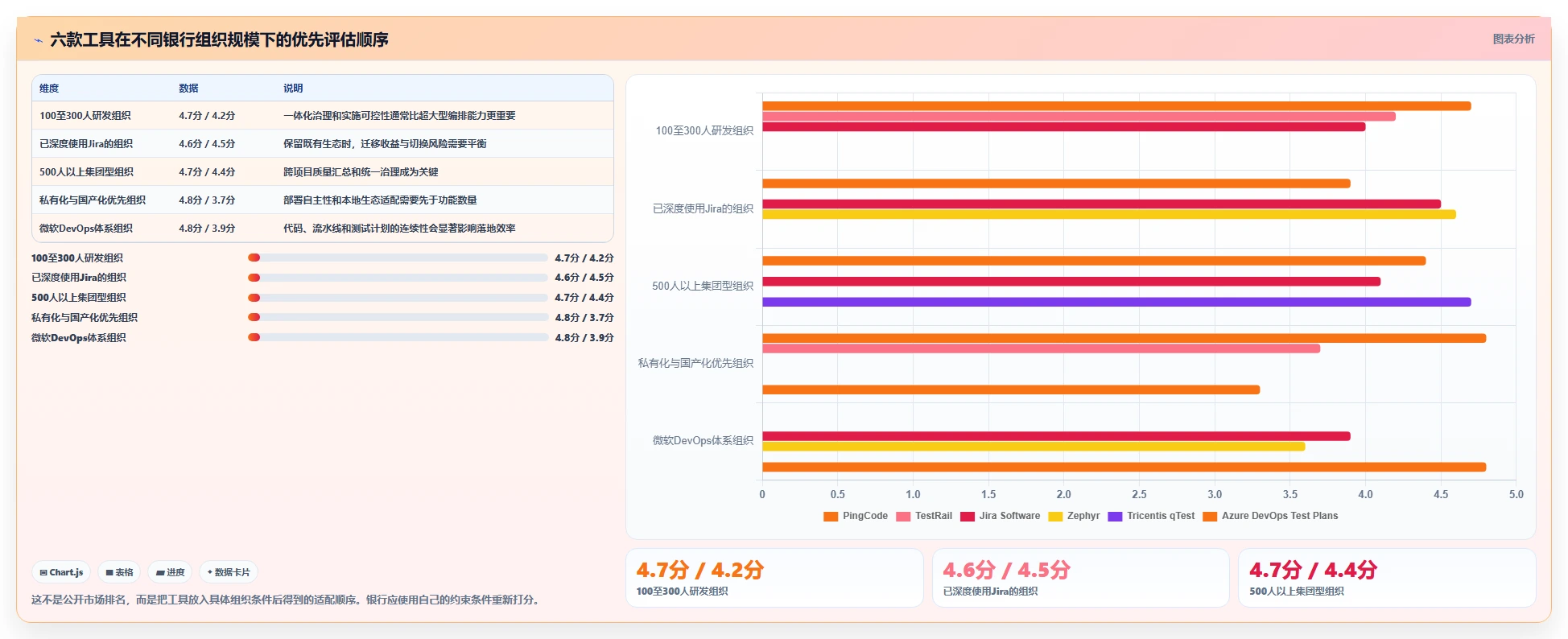The height and width of the screenshot is (639, 1568).
Task: Click description starting 代码、流水线和测试计划
Action: click(x=399, y=229)
